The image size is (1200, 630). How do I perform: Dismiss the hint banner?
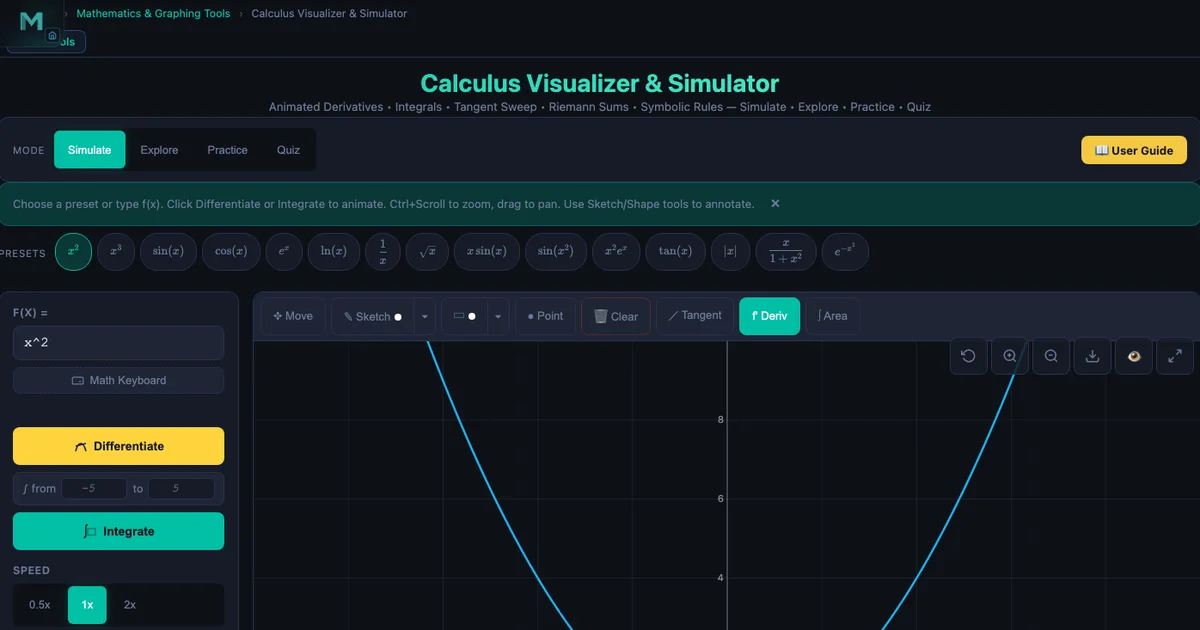pos(775,203)
